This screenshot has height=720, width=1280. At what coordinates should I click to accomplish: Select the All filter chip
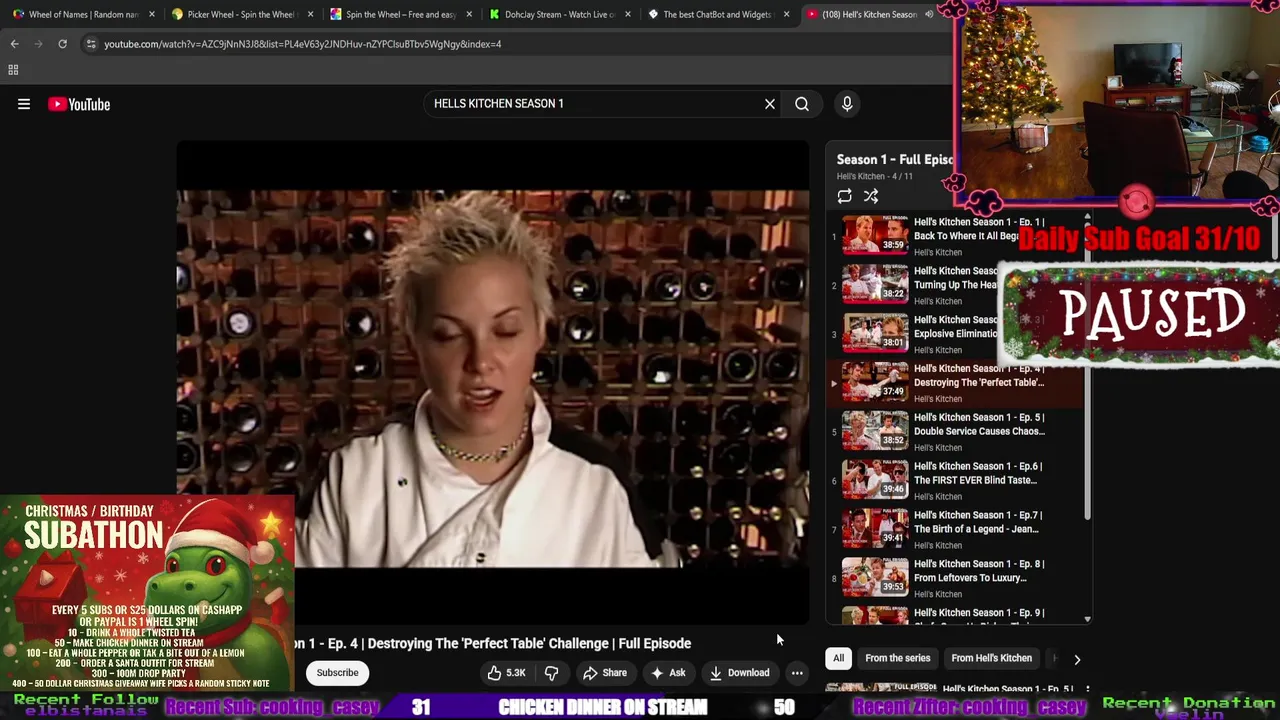coord(839,658)
